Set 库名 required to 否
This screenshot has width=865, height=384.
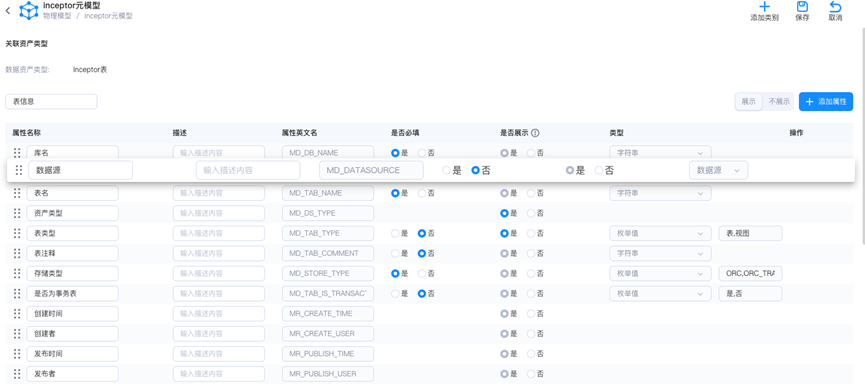[422, 153]
